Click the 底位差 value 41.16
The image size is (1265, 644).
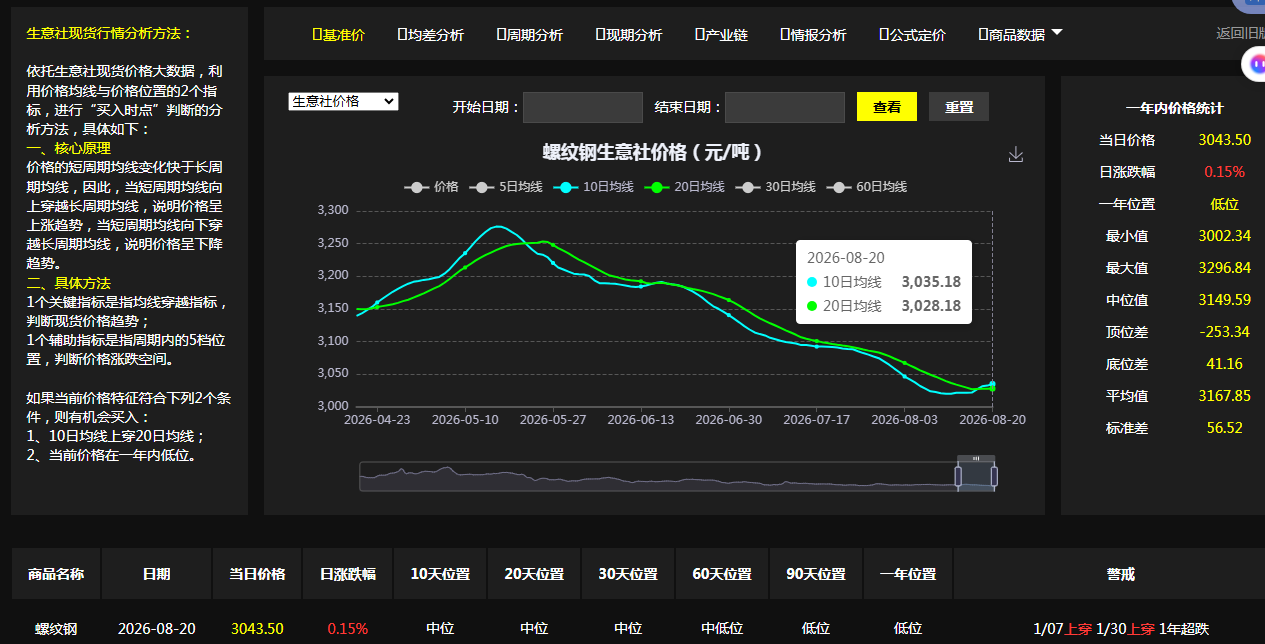point(1224,364)
